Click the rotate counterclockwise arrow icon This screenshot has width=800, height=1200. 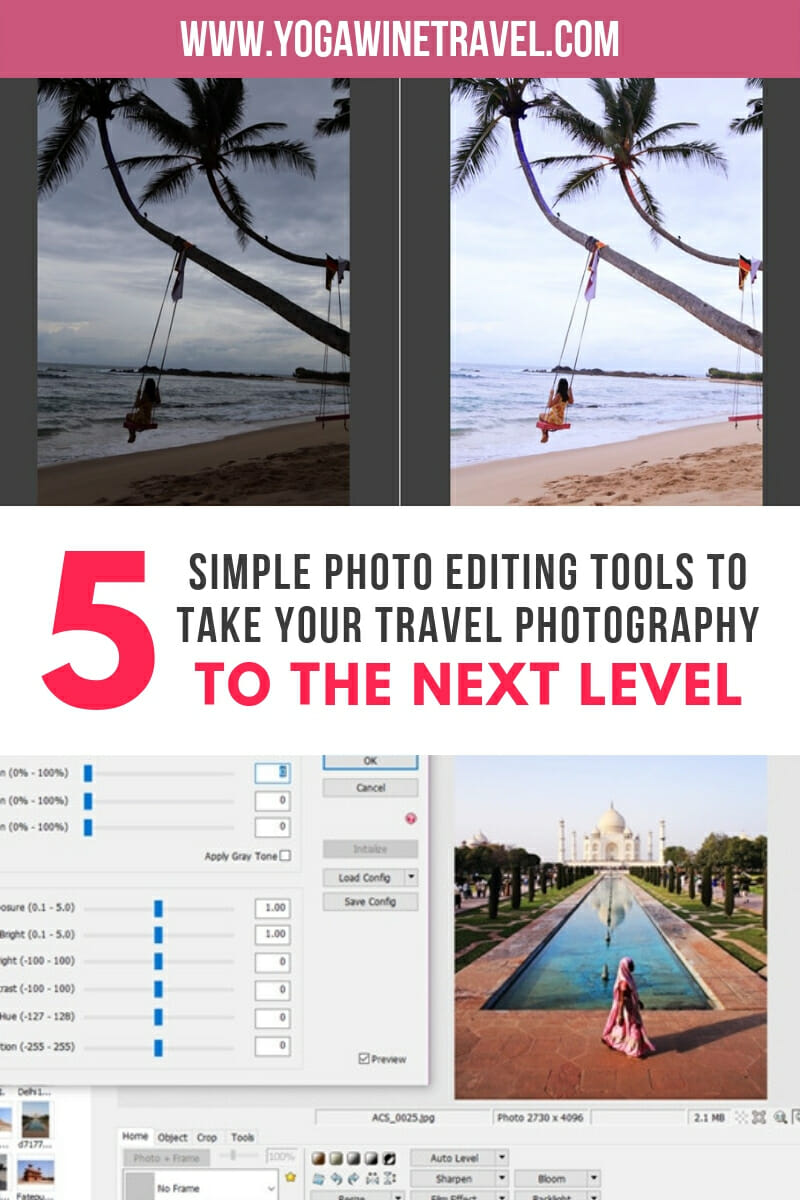click(x=336, y=1177)
